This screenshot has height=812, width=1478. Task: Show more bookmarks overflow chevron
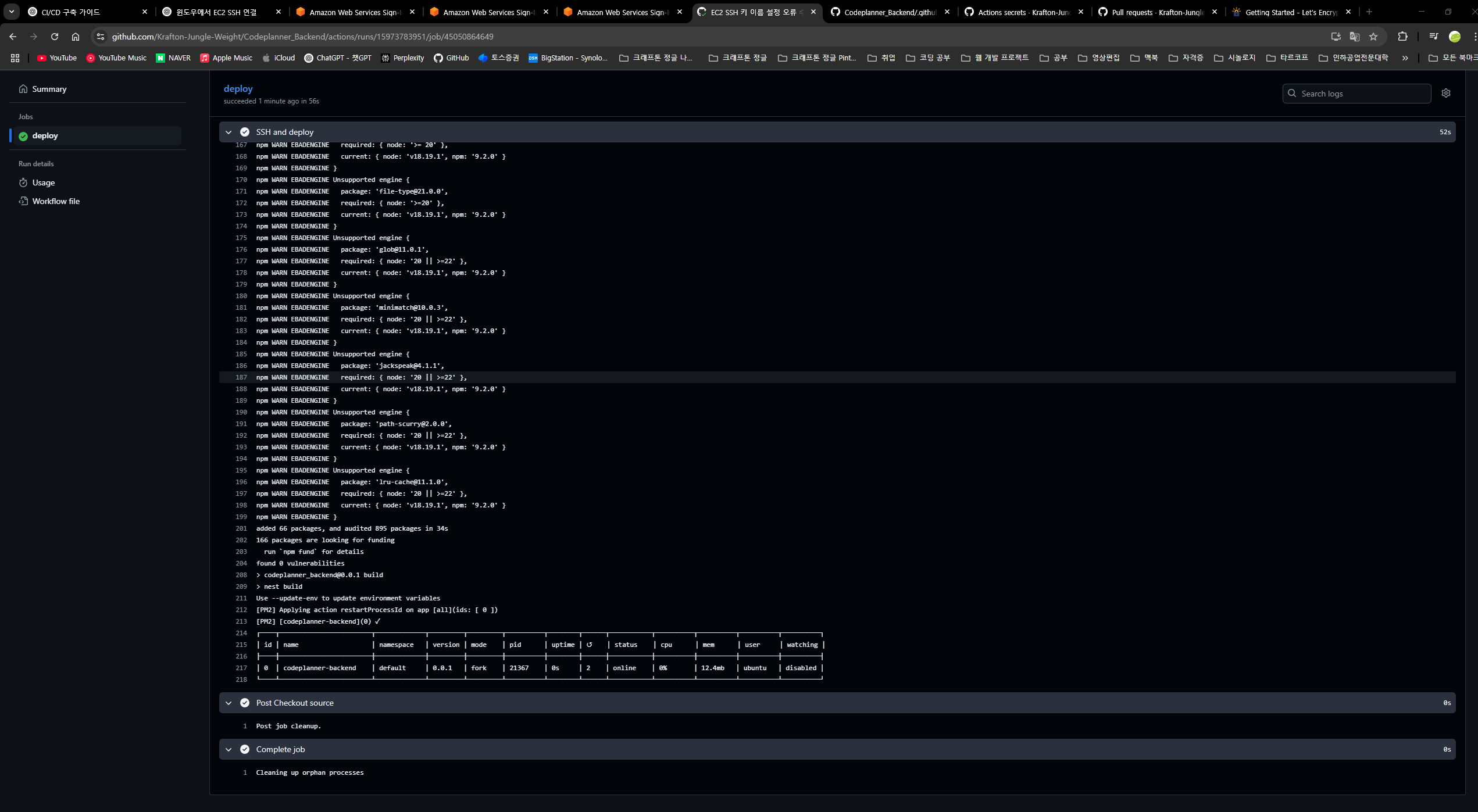[x=1405, y=58]
